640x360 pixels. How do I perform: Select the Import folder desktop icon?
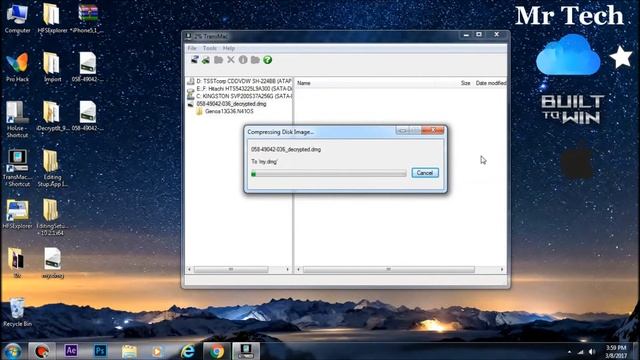[x=52, y=67]
